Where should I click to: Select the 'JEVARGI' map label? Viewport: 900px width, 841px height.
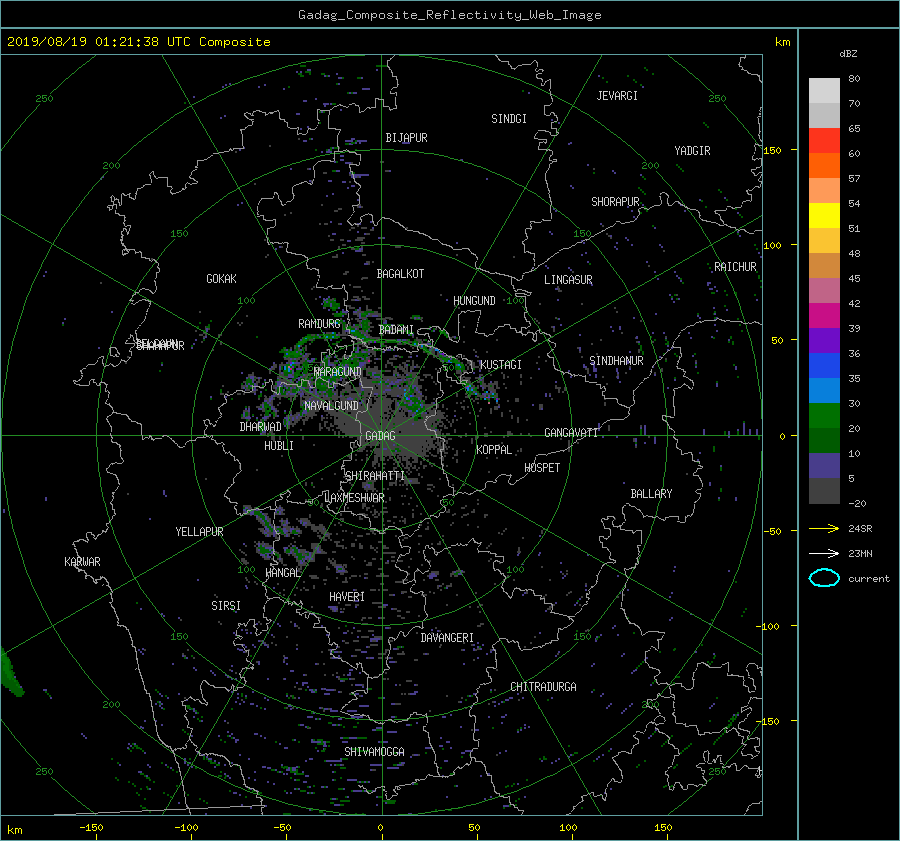click(617, 96)
